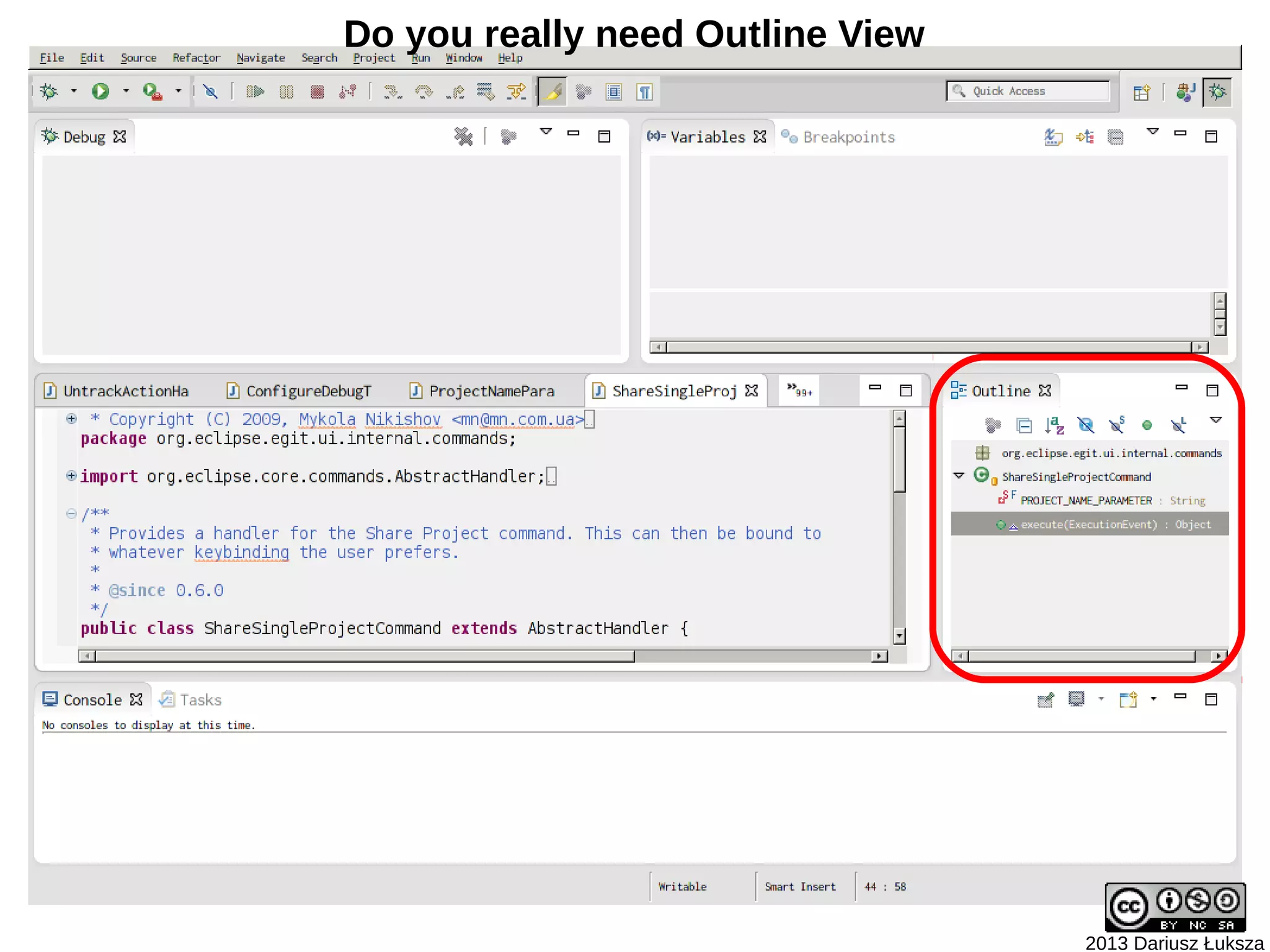1270x952 pixels.
Task: Click the Disconnect icon
Action: click(x=348, y=92)
